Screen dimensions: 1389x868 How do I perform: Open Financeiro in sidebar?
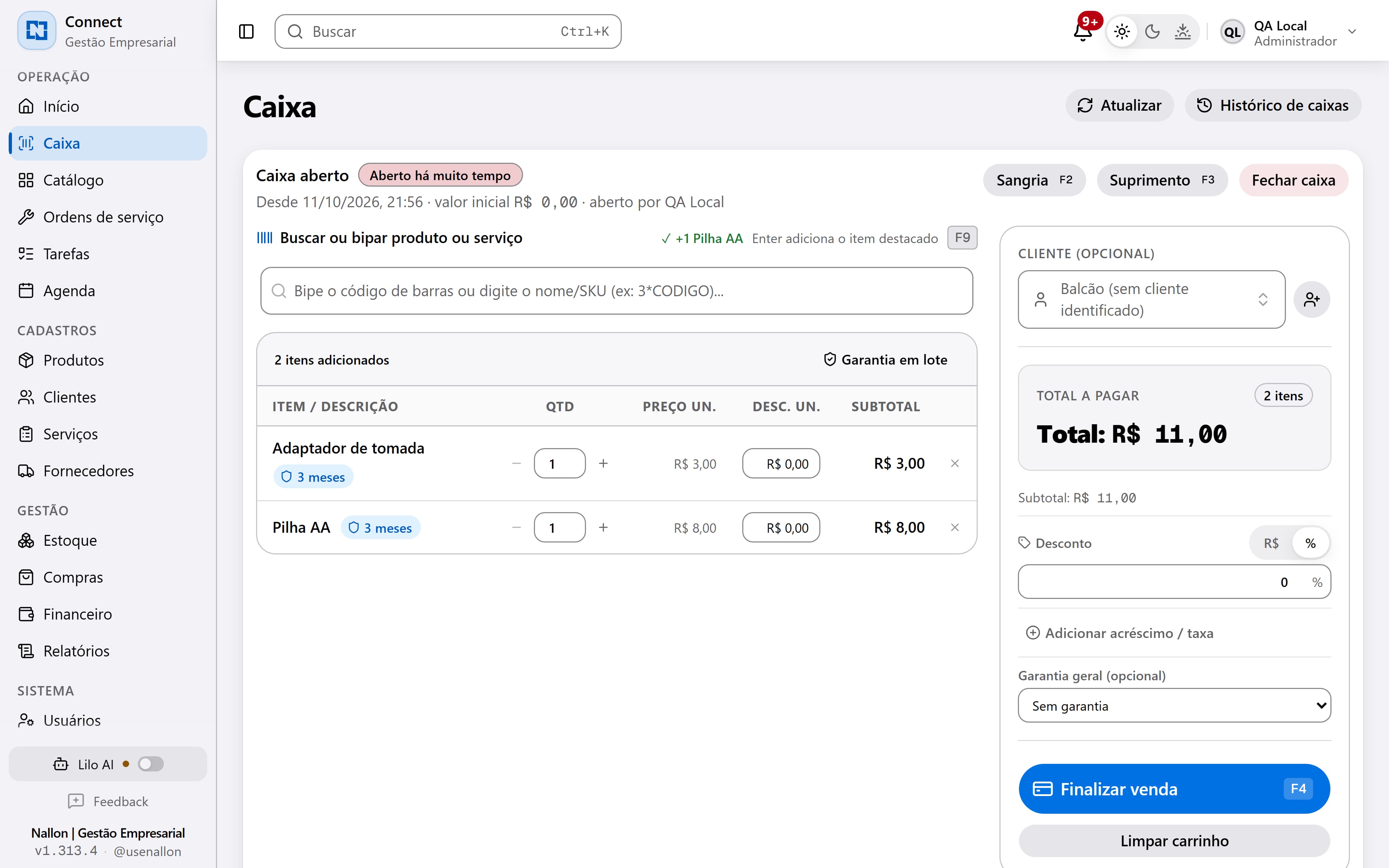[108, 614]
